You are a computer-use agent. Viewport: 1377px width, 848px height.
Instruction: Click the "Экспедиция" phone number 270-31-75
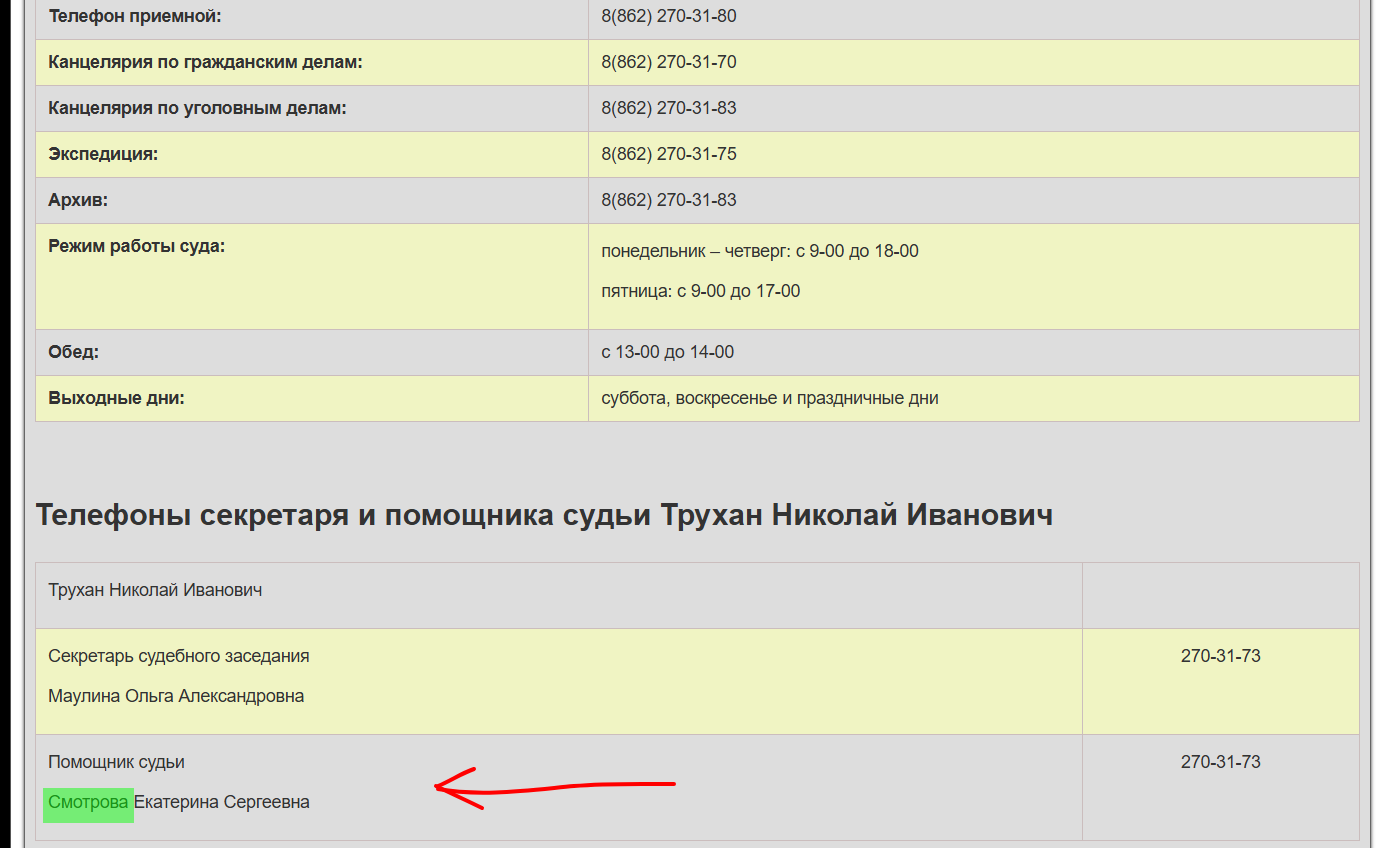[x=668, y=154]
